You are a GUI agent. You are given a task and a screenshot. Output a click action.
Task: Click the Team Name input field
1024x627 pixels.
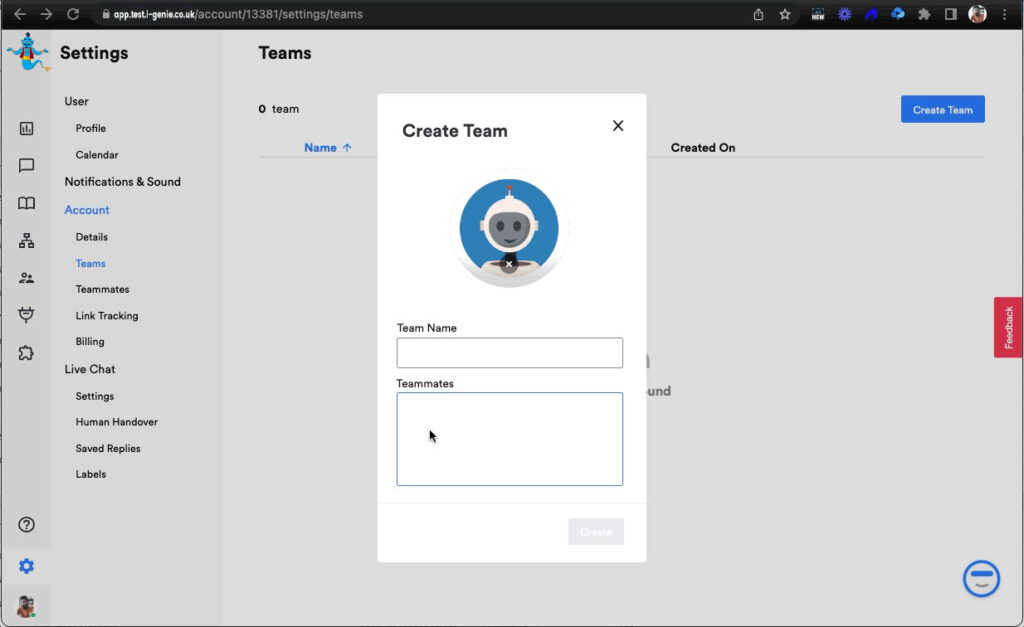[x=509, y=353]
